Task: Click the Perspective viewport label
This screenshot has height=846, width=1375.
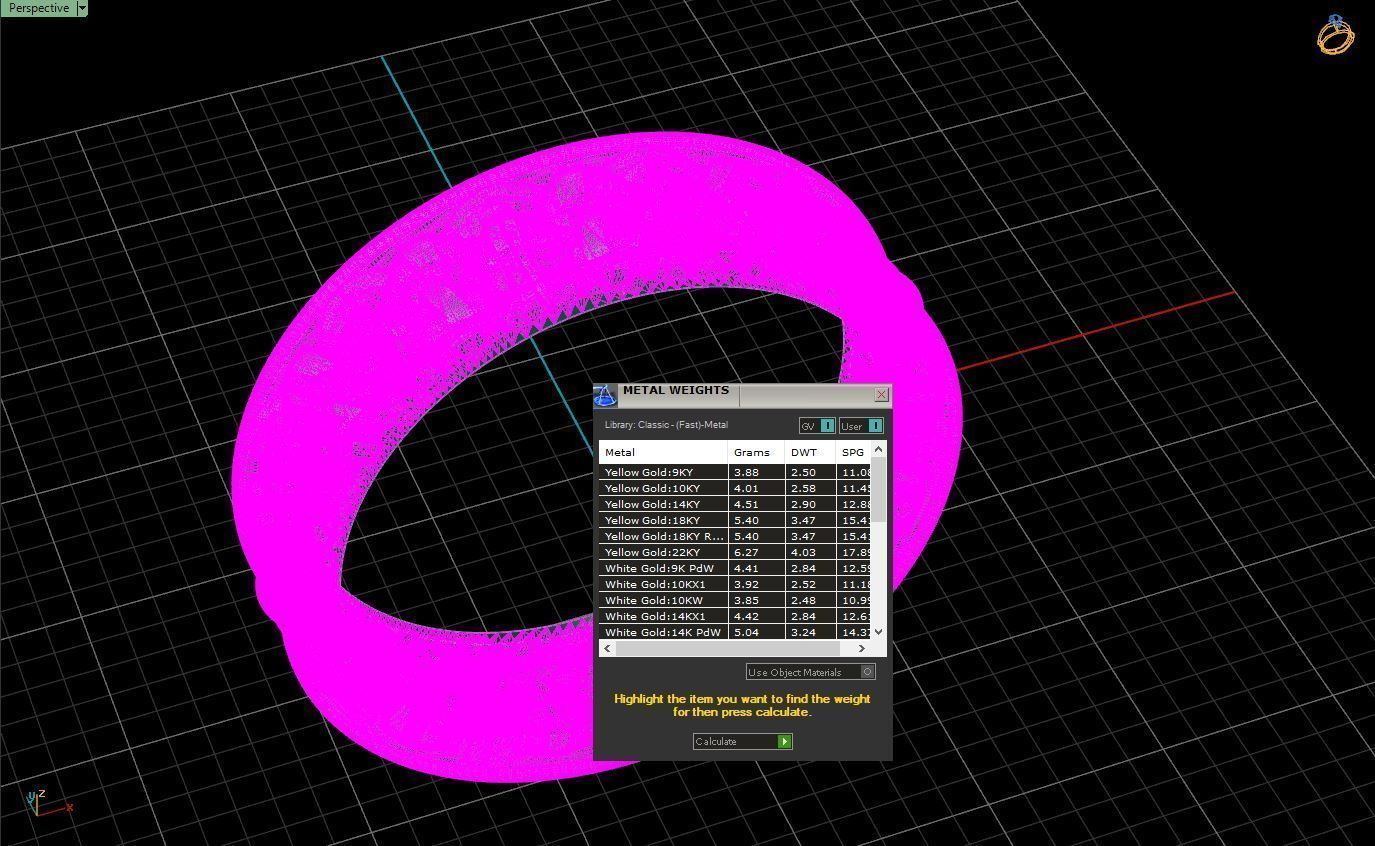Action: [x=39, y=8]
